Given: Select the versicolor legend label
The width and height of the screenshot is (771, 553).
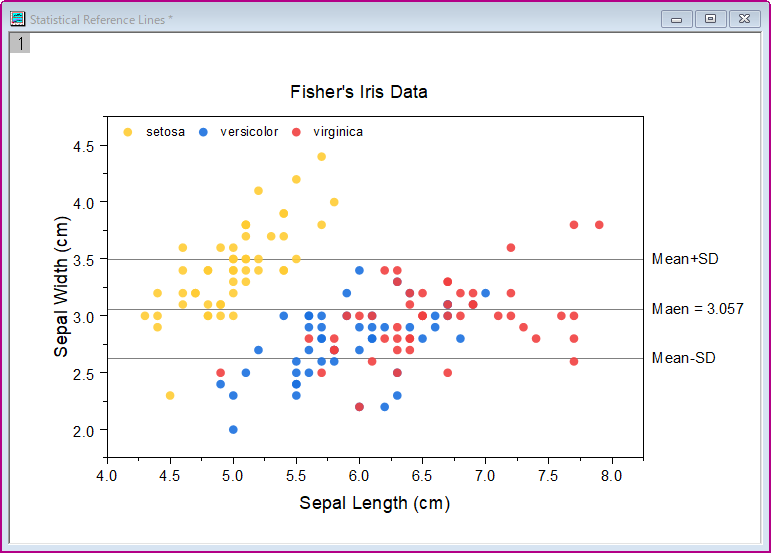Looking at the screenshot, I should 249,132.
